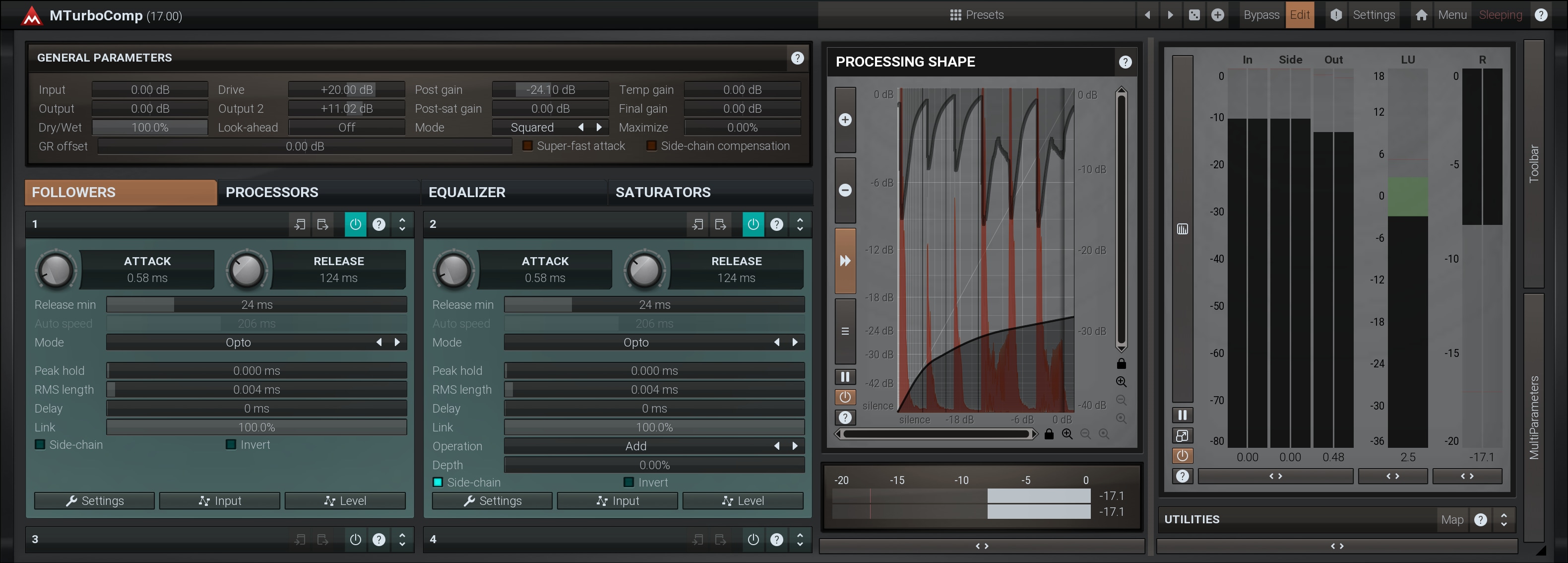Viewport: 1568px width, 563px height.
Task: Click the add preset plus icon
Action: pyautogui.click(x=1217, y=14)
